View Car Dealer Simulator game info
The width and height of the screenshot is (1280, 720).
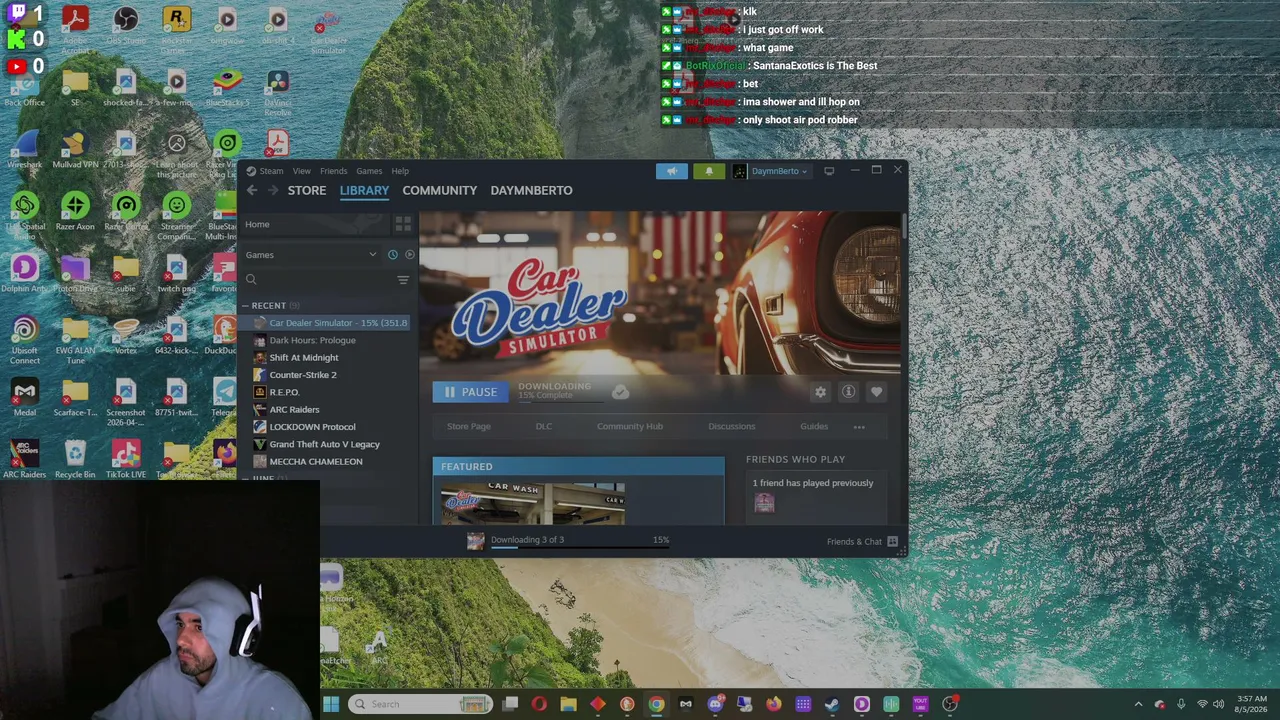point(848,392)
